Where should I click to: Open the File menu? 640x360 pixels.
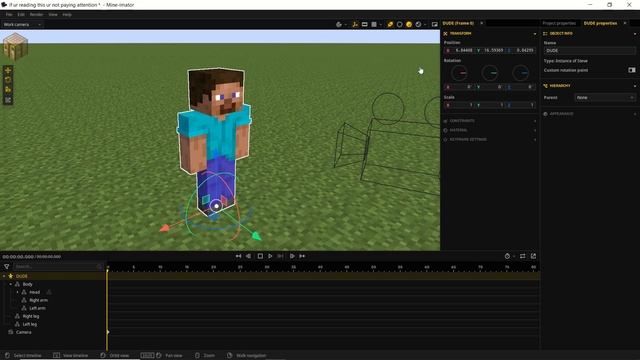click(x=9, y=14)
